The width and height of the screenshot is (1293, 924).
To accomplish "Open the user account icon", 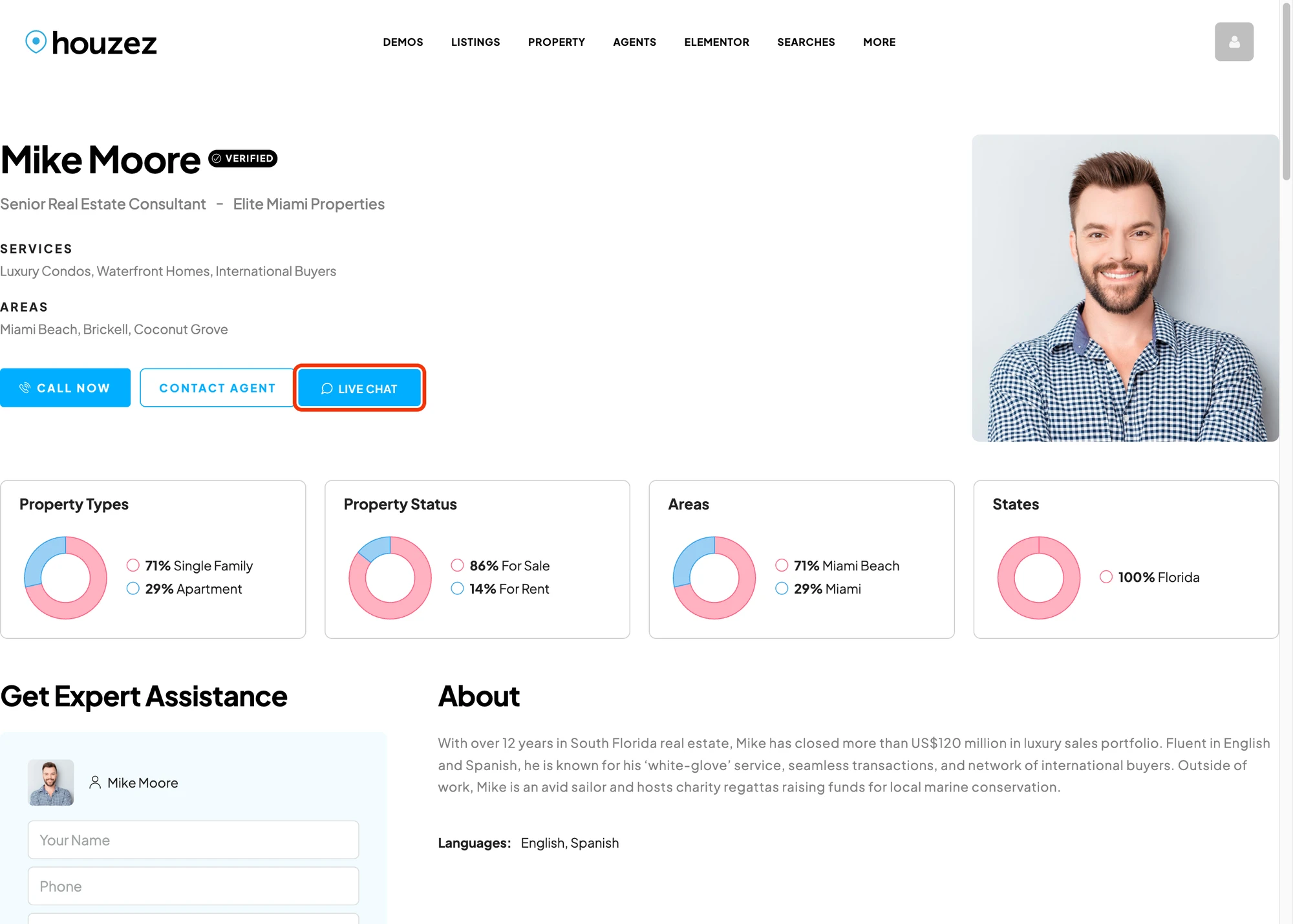I will (1234, 42).
